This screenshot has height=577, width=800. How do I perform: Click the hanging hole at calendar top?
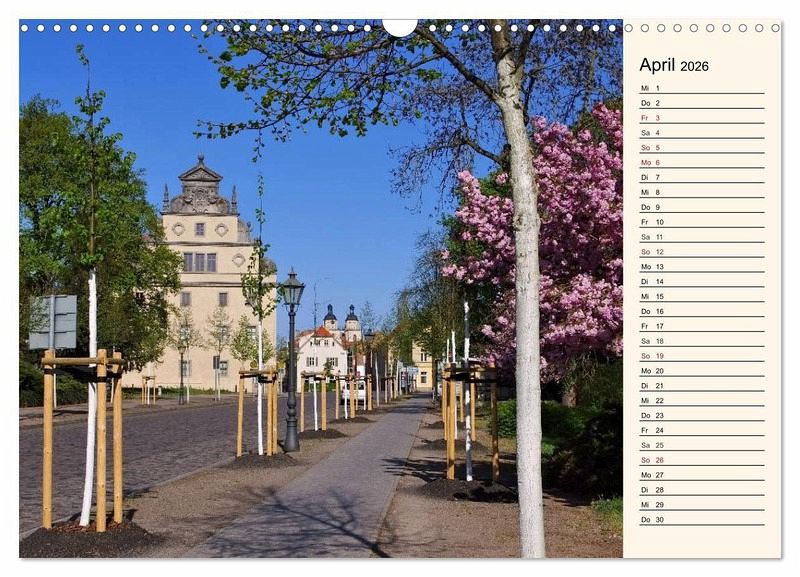(399, 26)
